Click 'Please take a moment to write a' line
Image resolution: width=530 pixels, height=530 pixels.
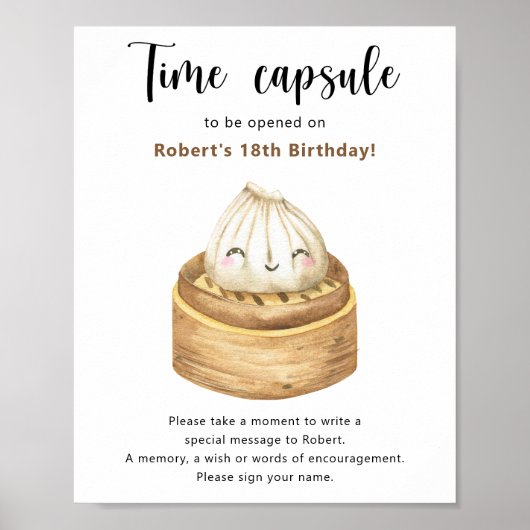tap(265, 421)
